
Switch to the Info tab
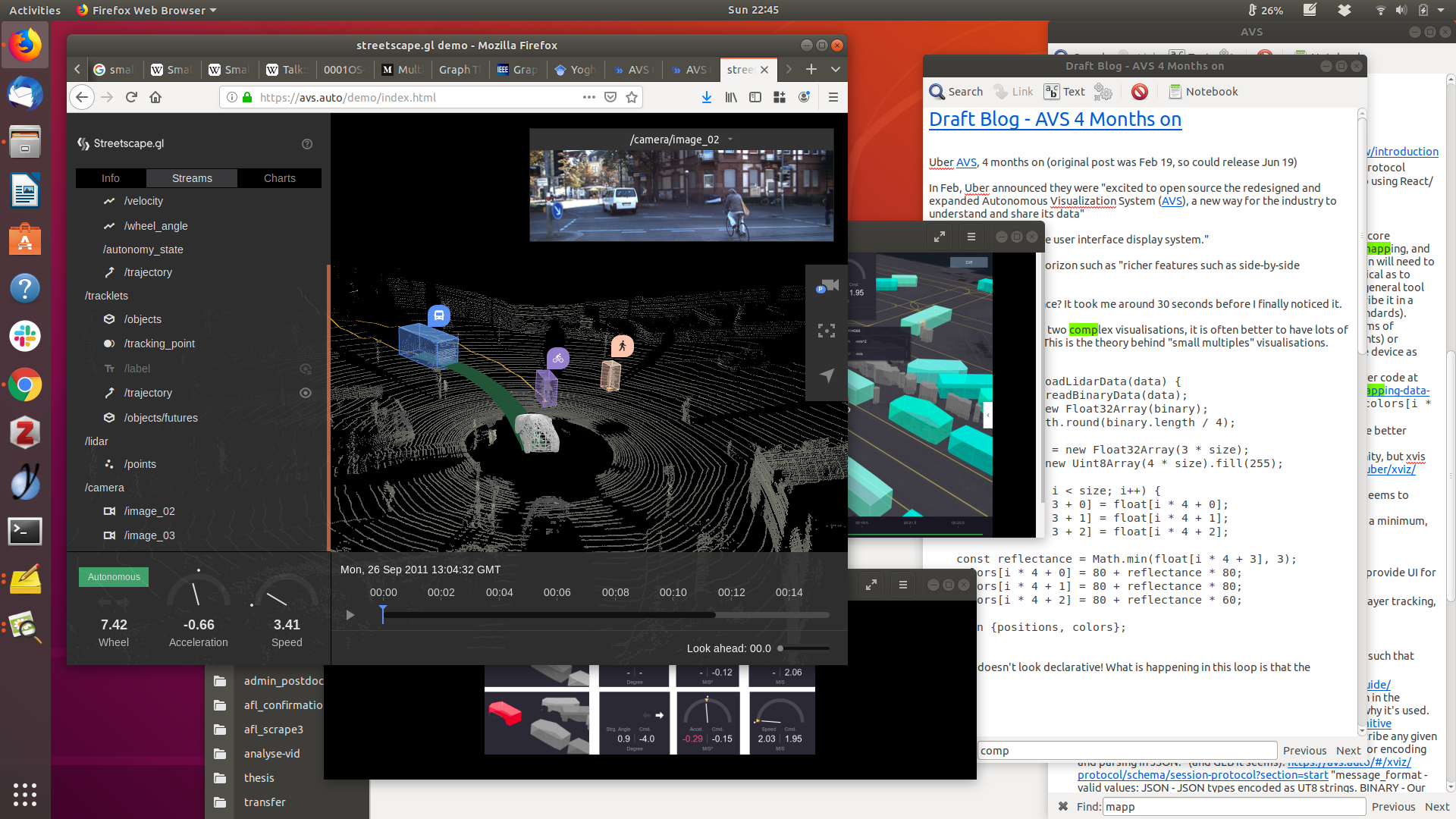111,178
